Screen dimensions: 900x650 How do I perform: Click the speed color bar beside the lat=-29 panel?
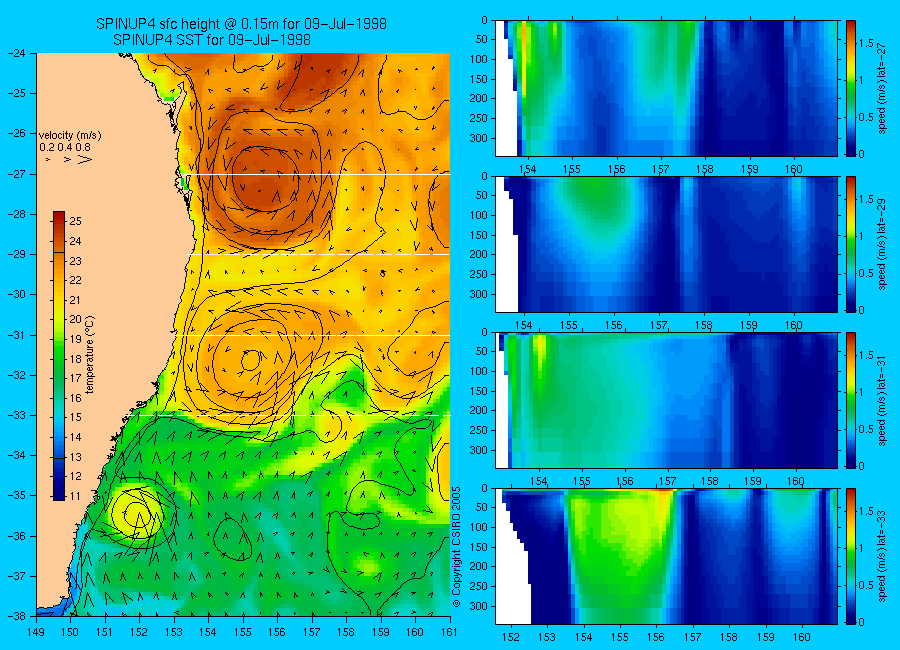(x=850, y=244)
